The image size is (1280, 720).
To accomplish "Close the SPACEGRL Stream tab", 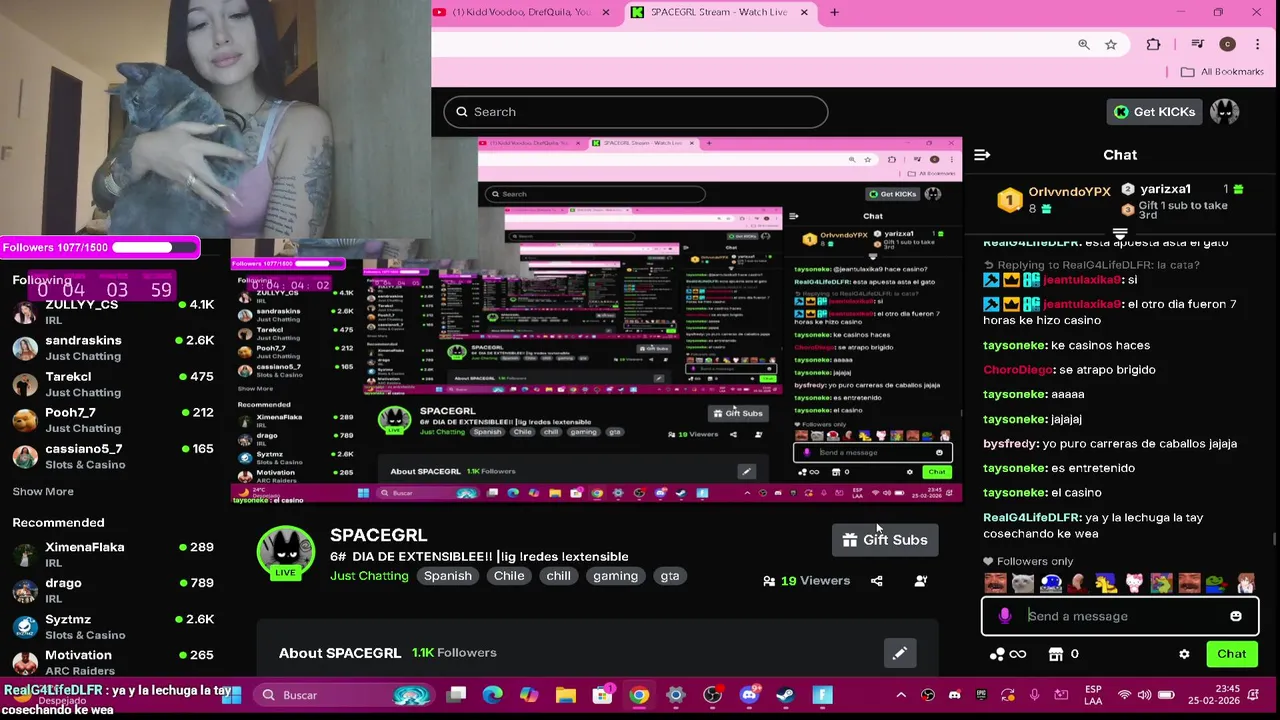I will click(x=805, y=12).
